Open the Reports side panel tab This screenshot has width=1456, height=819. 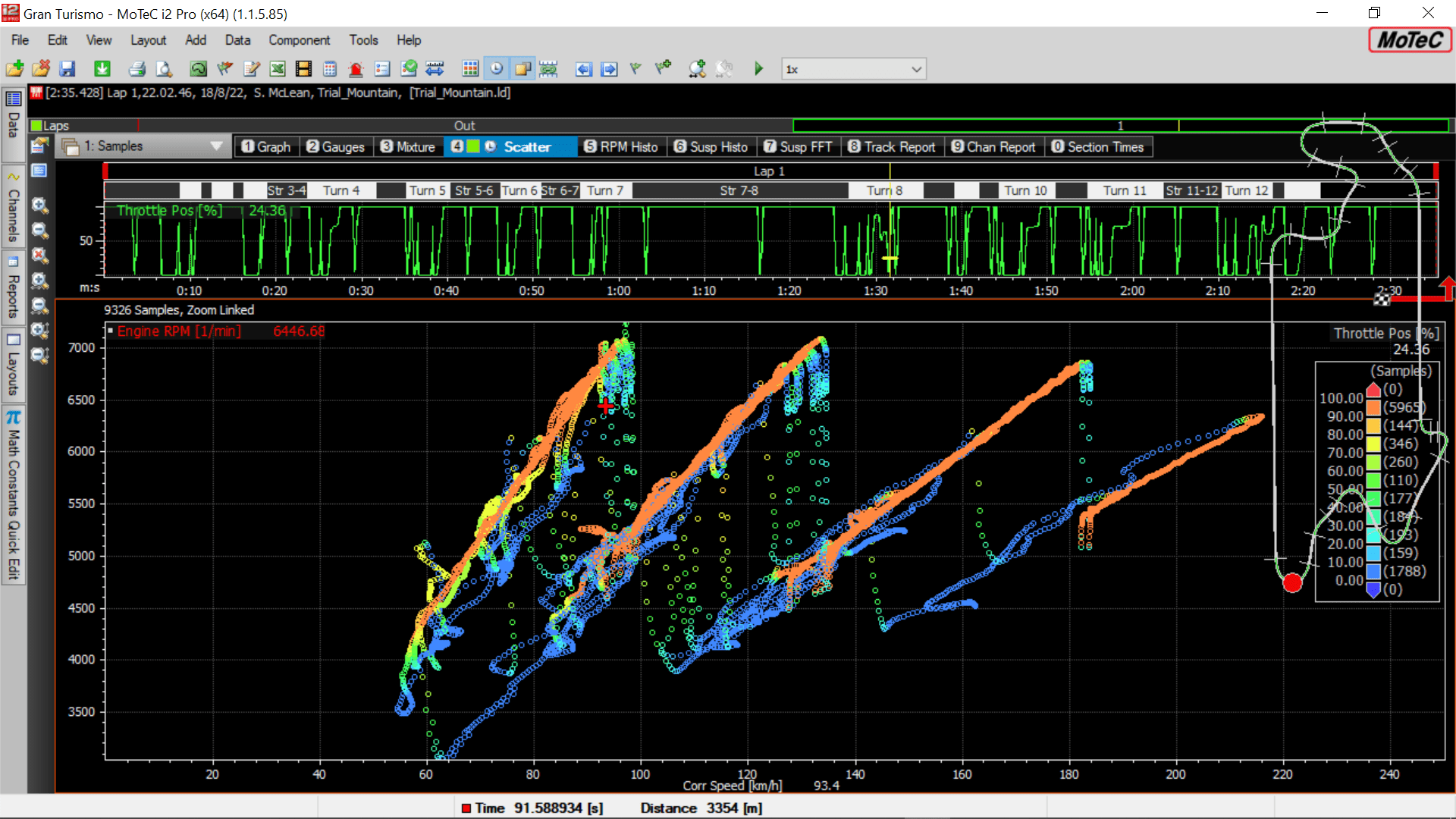point(13,288)
